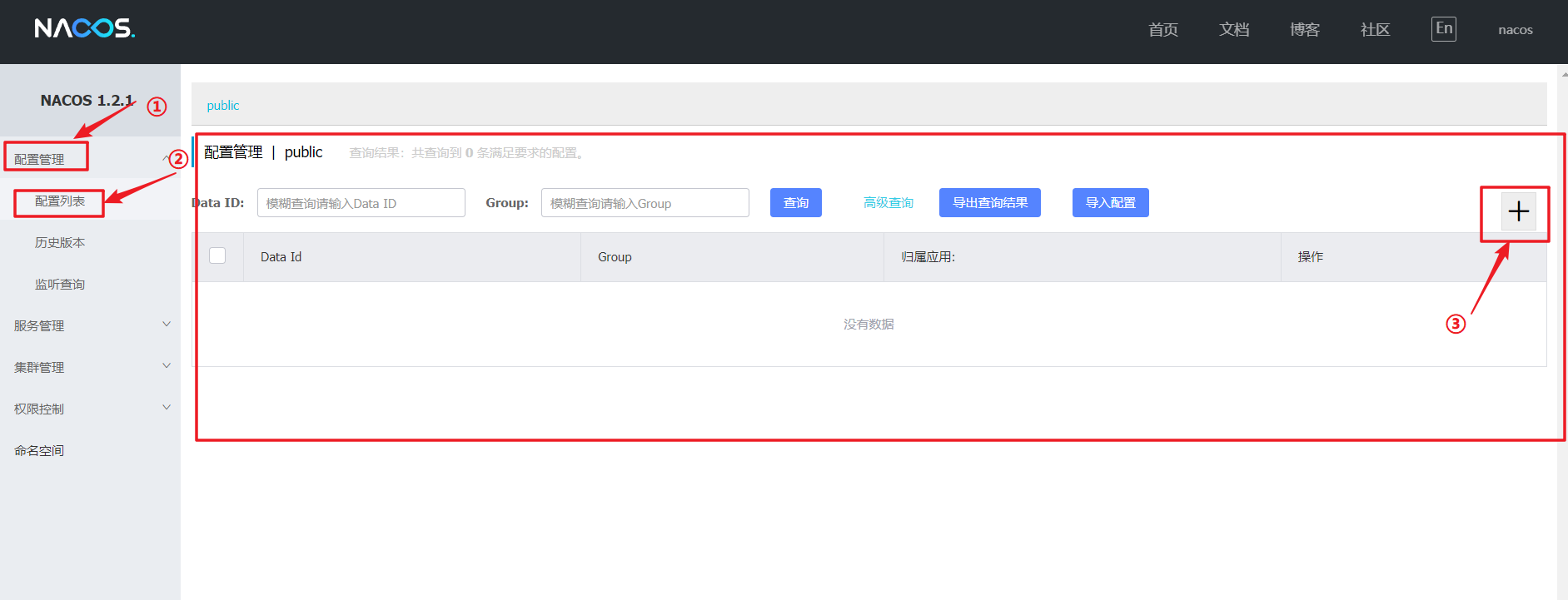Open the 文档 link in top navigation
This screenshot has width=1568, height=600.
[x=1233, y=30]
